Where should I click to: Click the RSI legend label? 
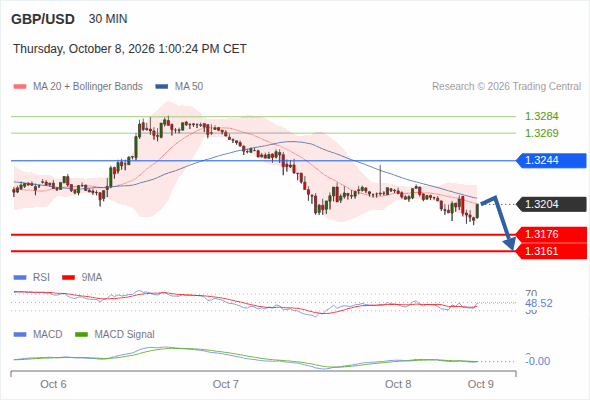point(41,278)
